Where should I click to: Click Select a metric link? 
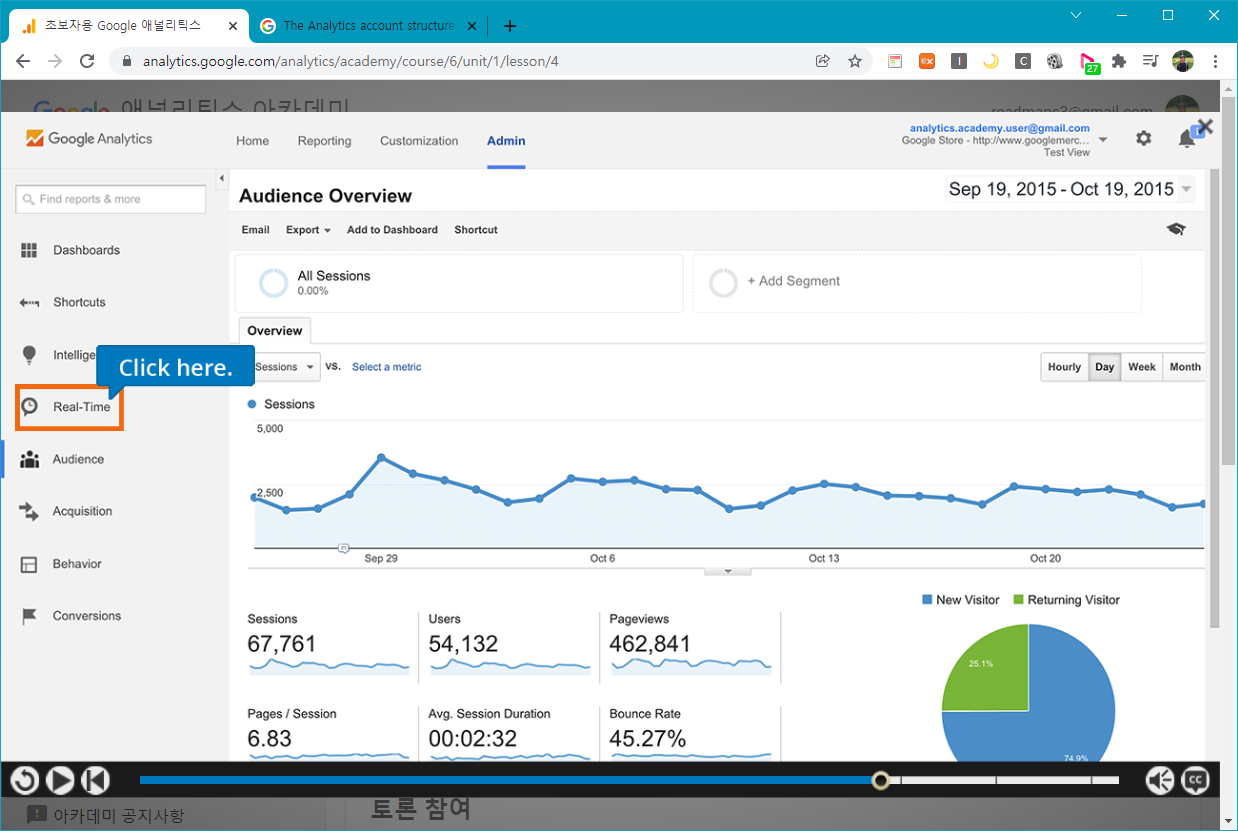(386, 367)
